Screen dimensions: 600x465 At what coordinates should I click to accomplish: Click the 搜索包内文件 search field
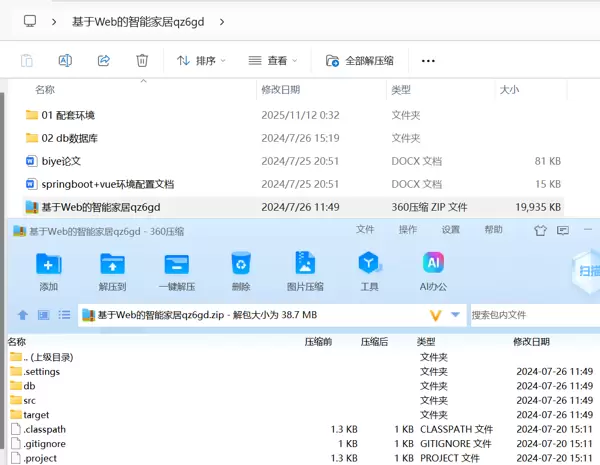point(530,315)
